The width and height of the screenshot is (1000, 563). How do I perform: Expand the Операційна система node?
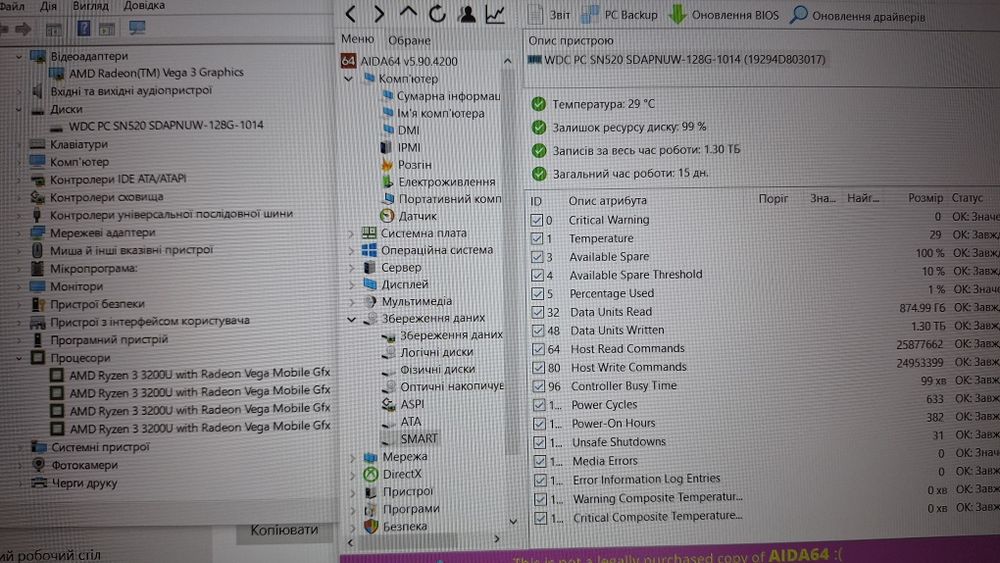pyautogui.click(x=351, y=251)
